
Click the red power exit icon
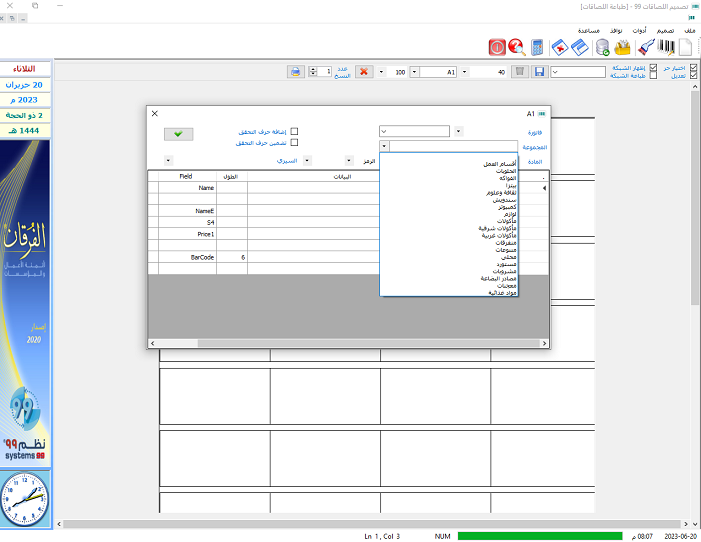[x=496, y=47]
